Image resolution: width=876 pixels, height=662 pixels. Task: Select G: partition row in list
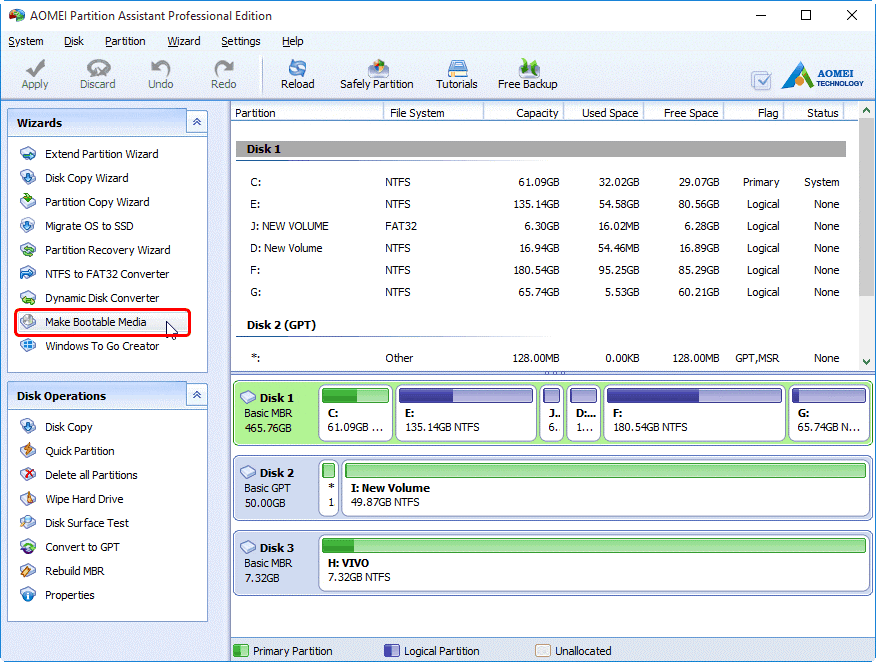[x=541, y=292]
